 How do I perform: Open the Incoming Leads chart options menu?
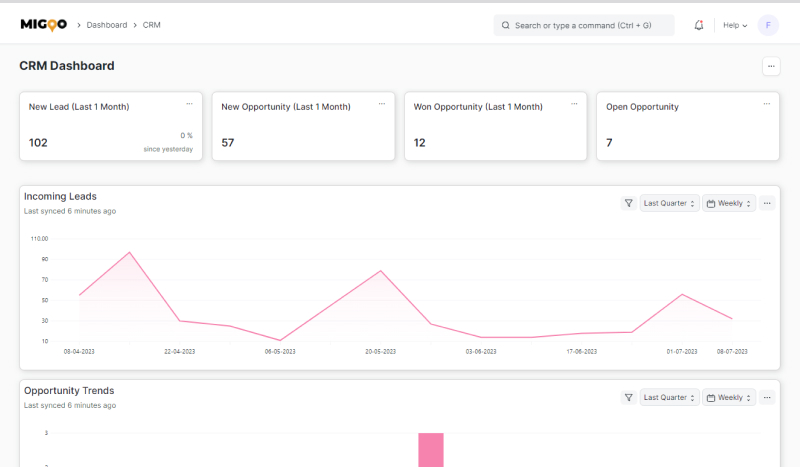[x=767, y=203]
